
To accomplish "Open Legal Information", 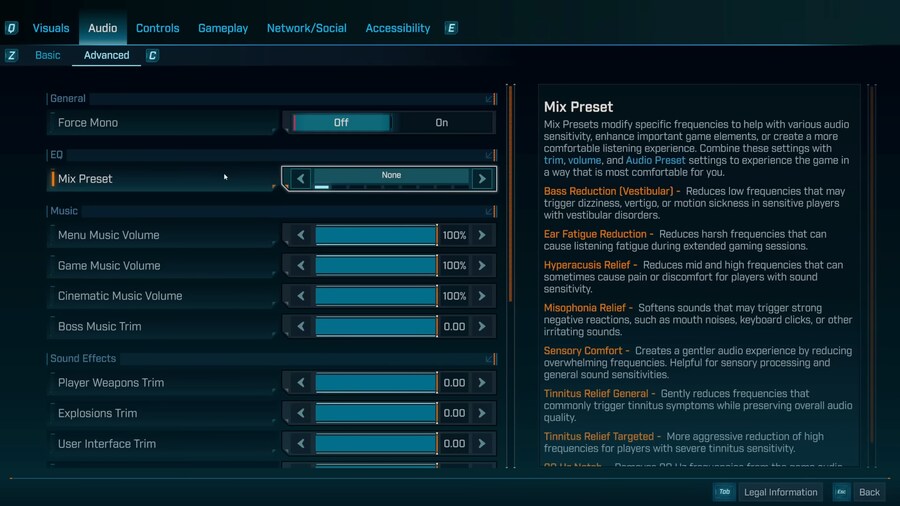I will tap(781, 492).
